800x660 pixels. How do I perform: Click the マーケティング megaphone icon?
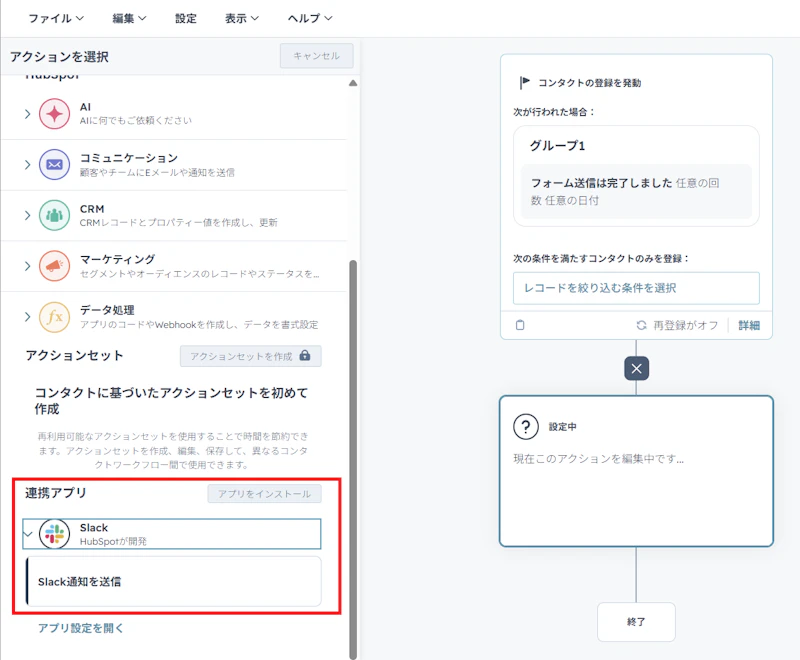click(55, 266)
